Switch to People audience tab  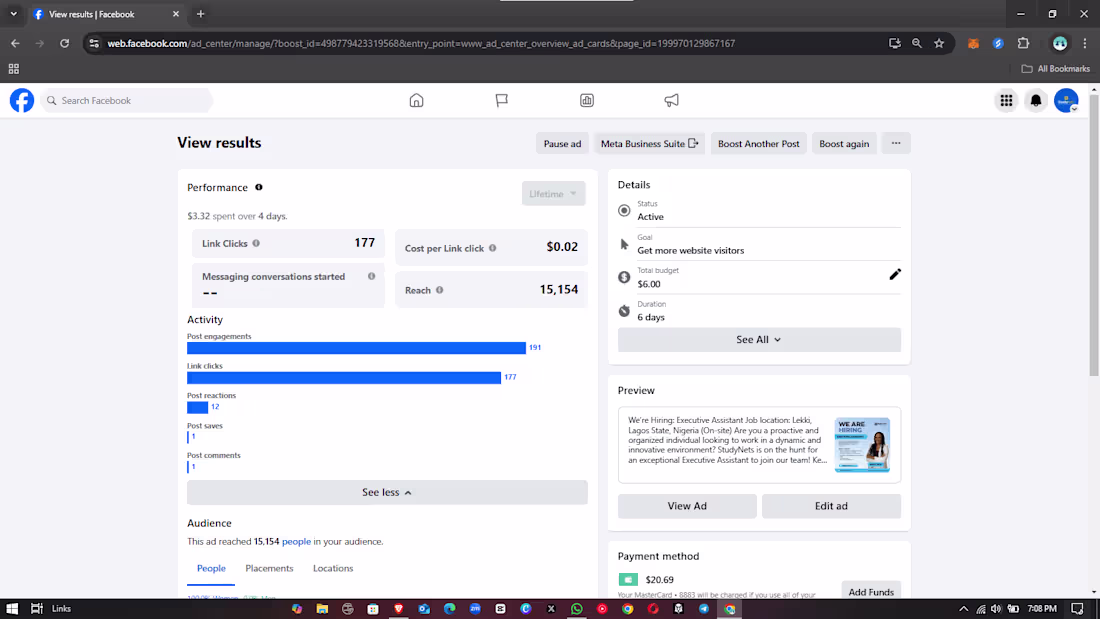211,568
